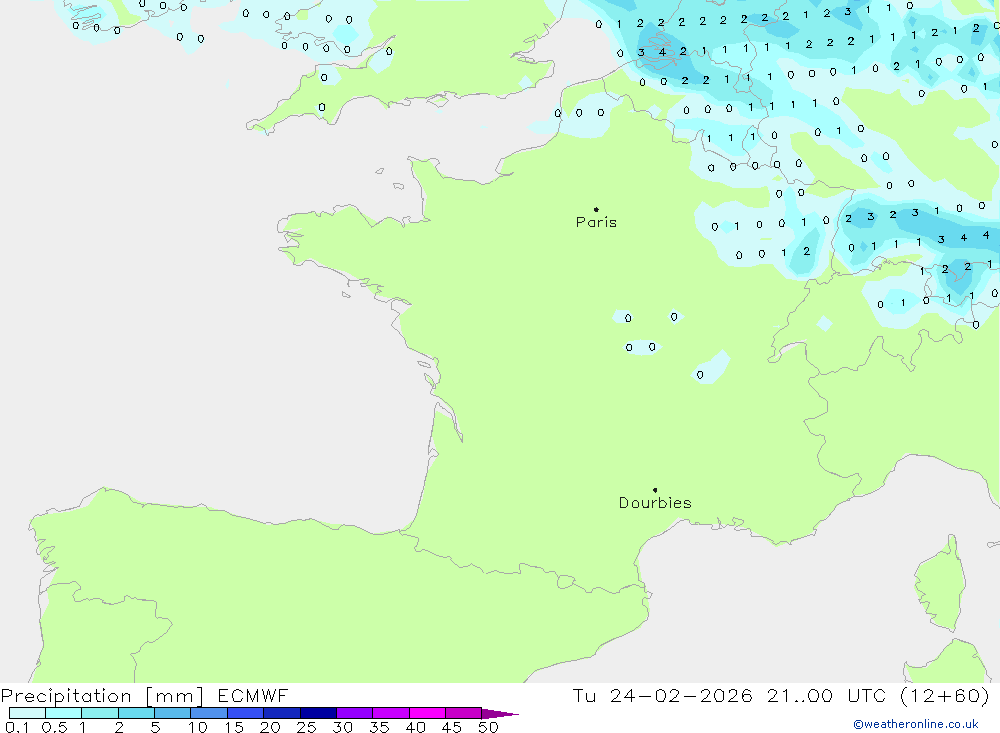Image resolution: width=1000 pixels, height=733 pixels.
Task: Click the 25 legend scale value
Action: click(x=306, y=727)
